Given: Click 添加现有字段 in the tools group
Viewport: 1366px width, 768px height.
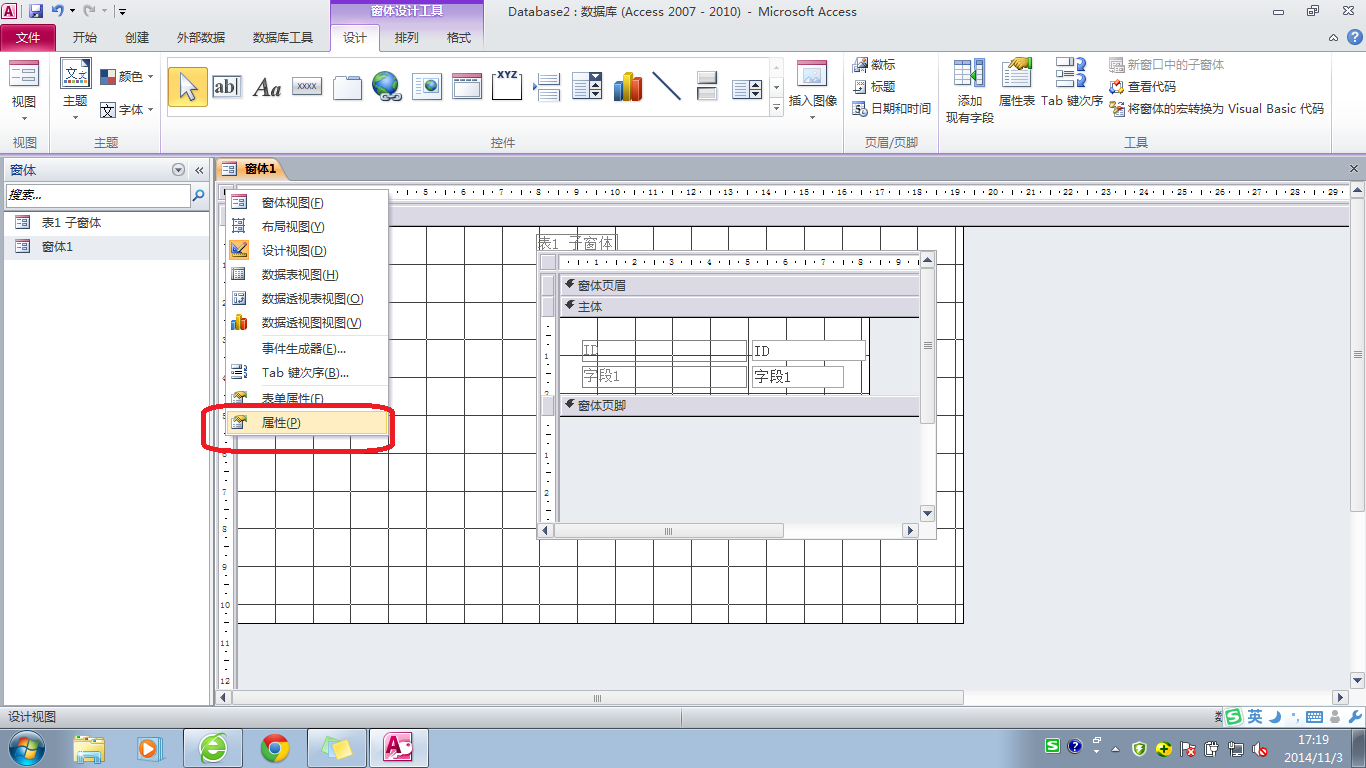Looking at the screenshot, I should tap(969, 90).
